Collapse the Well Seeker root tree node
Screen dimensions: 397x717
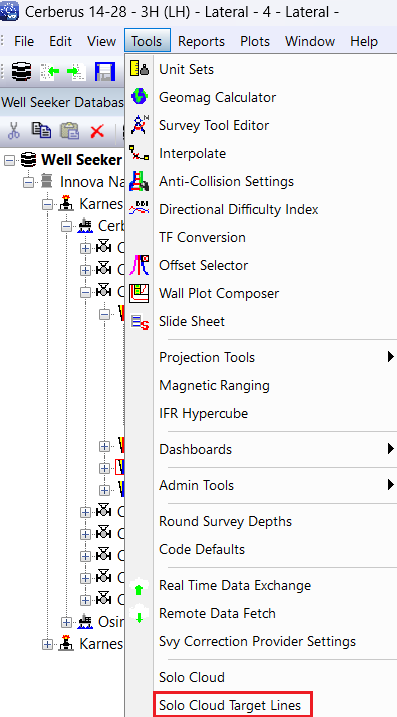(x=9, y=161)
